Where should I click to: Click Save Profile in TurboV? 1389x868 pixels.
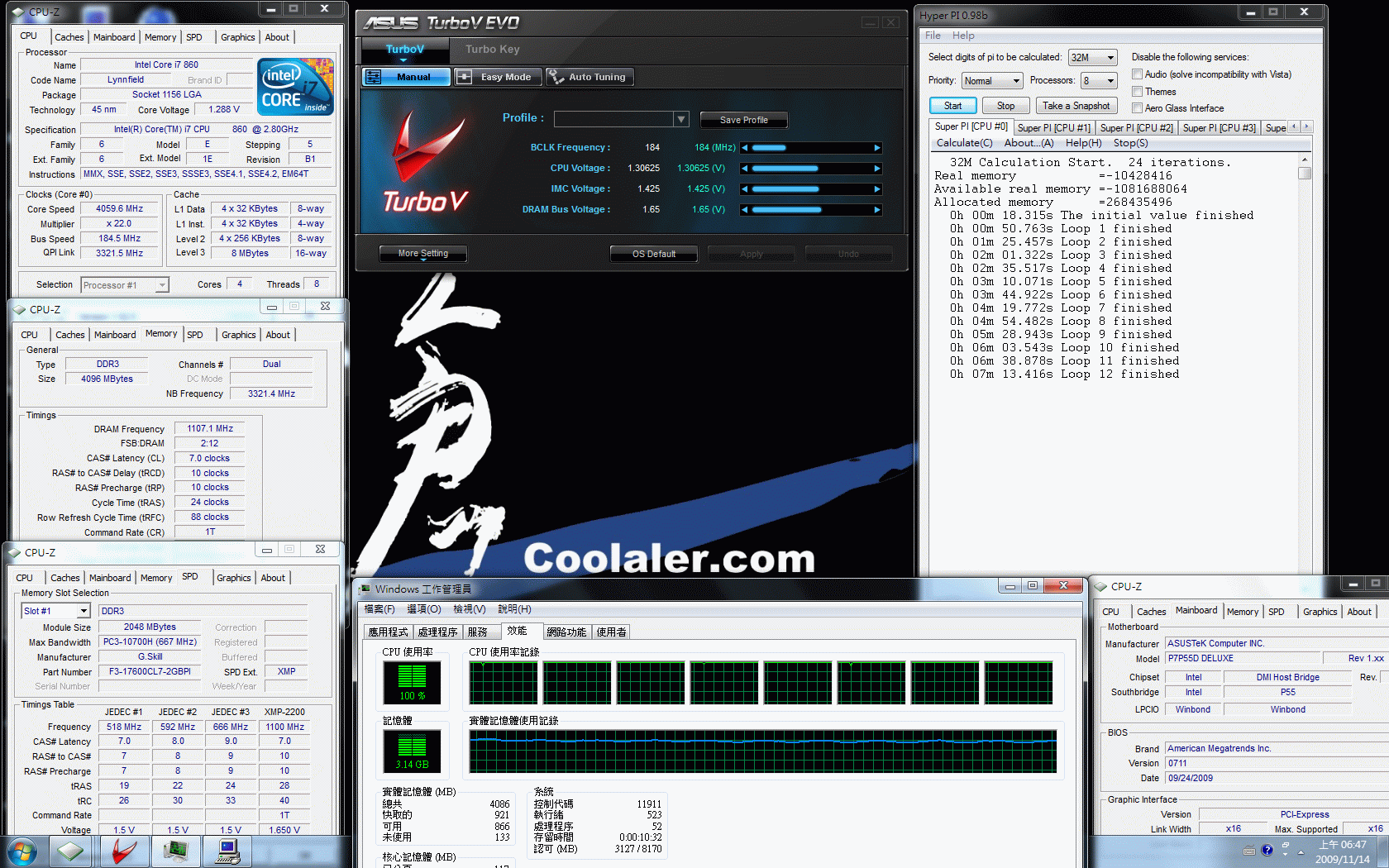pyautogui.click(x=743, y=120)
